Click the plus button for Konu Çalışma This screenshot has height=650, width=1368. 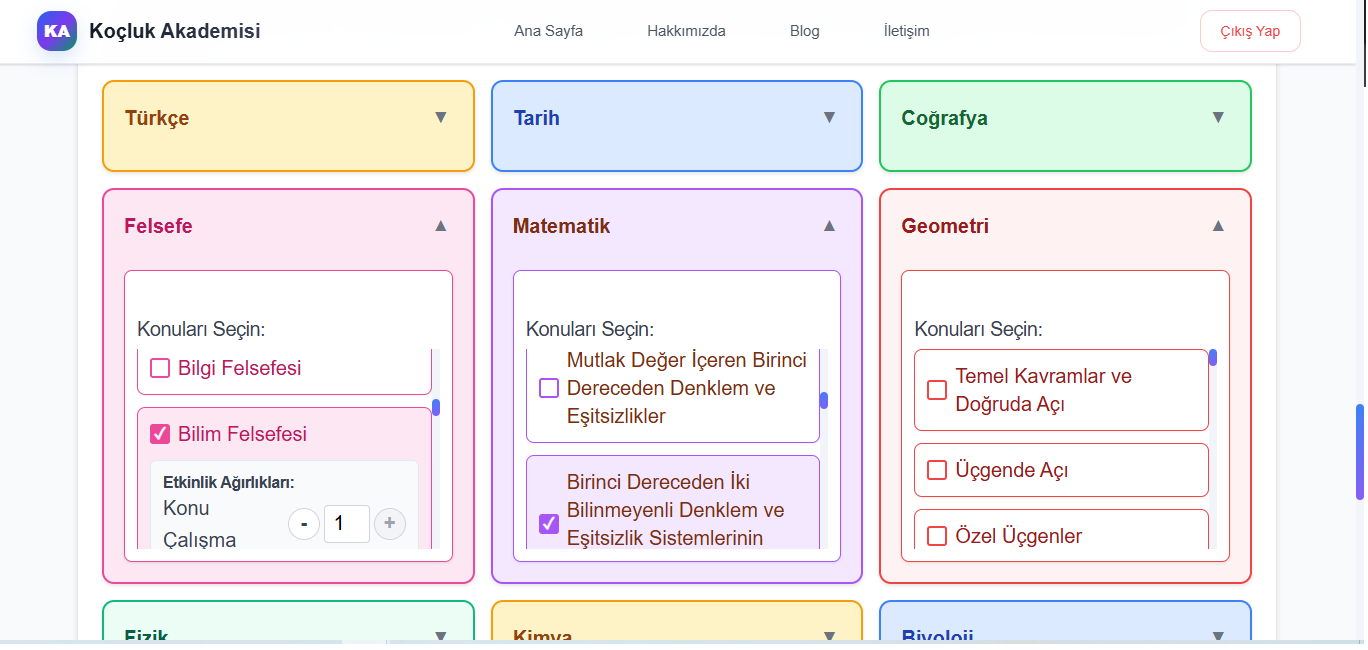pos(390,524)
